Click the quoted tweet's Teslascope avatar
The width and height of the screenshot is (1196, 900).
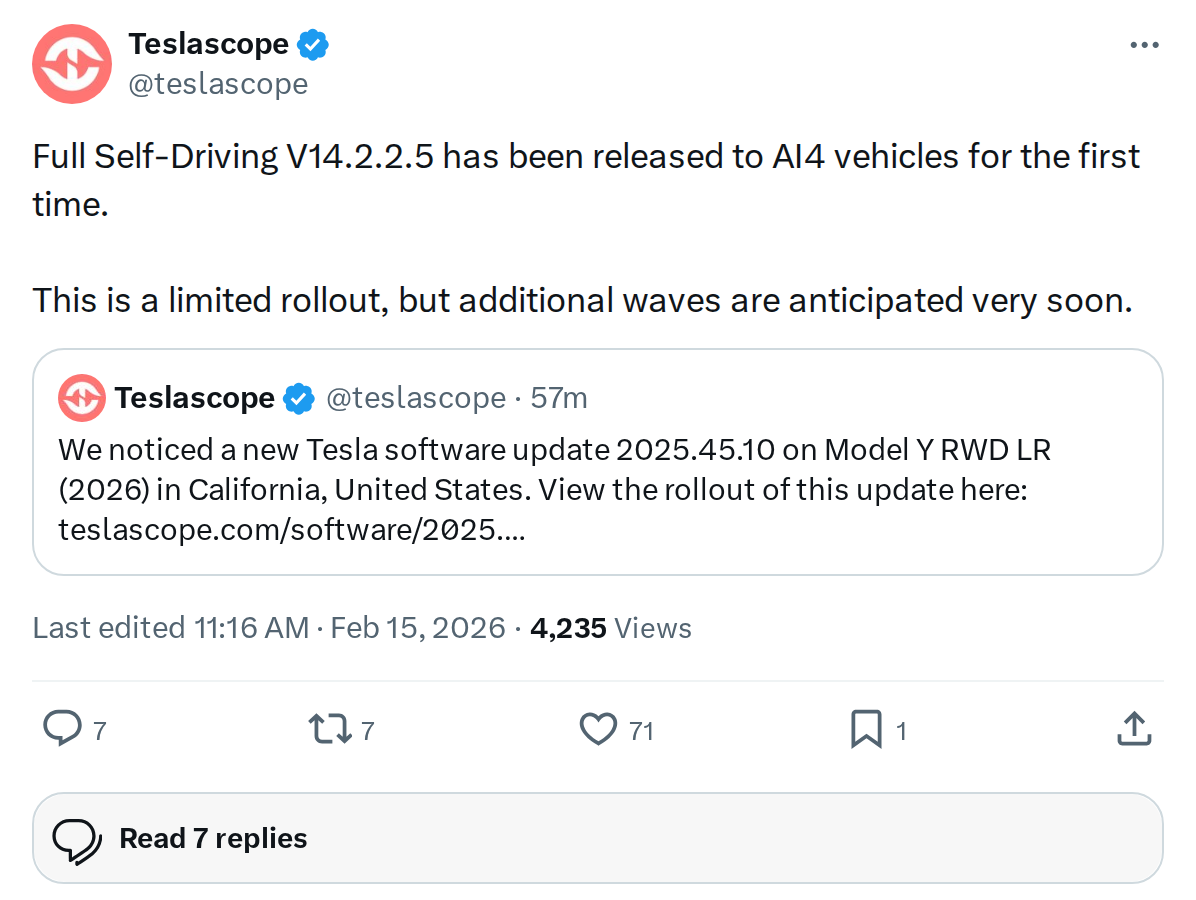coord(81,397)
